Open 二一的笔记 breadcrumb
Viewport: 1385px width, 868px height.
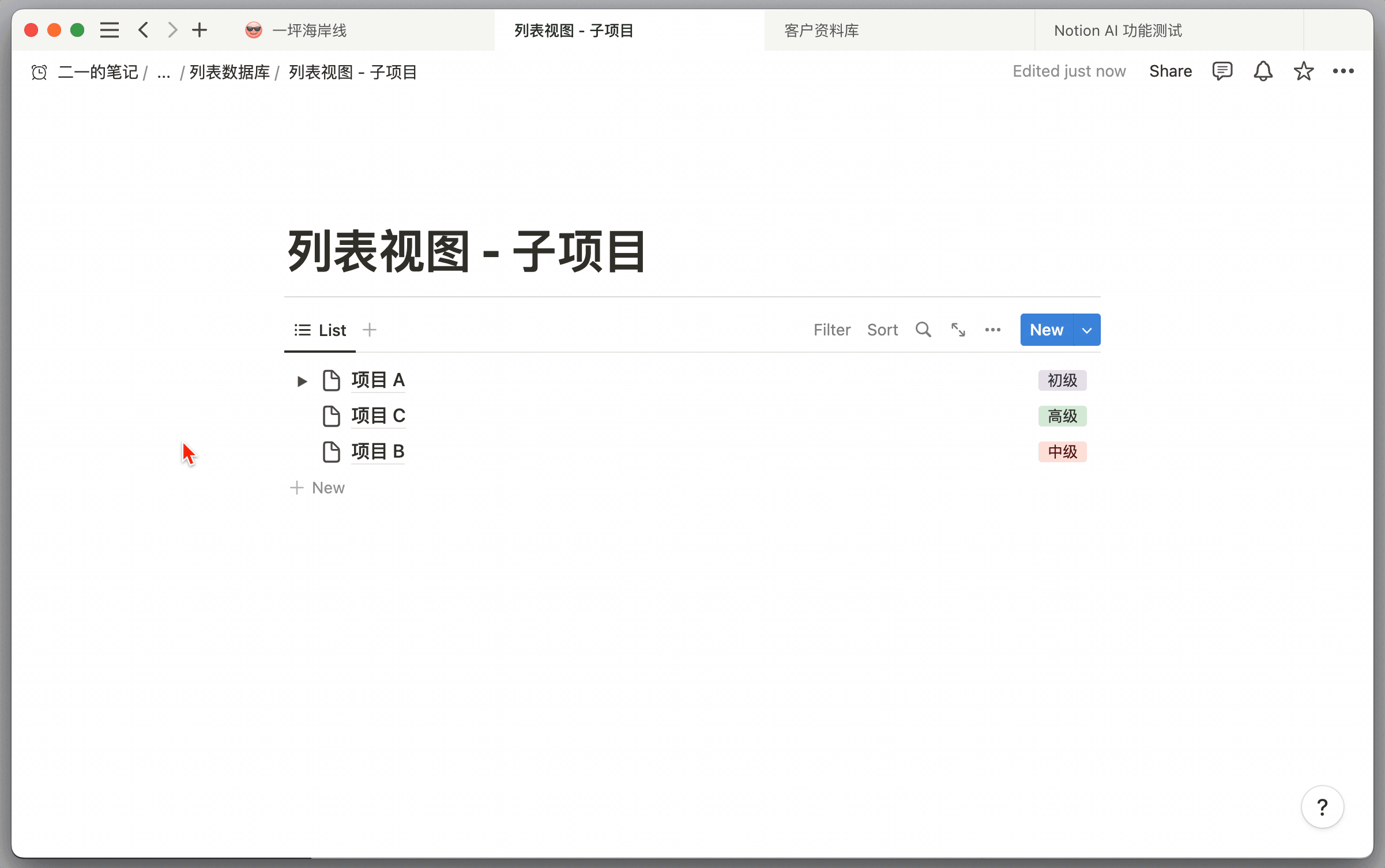point(98,72)
